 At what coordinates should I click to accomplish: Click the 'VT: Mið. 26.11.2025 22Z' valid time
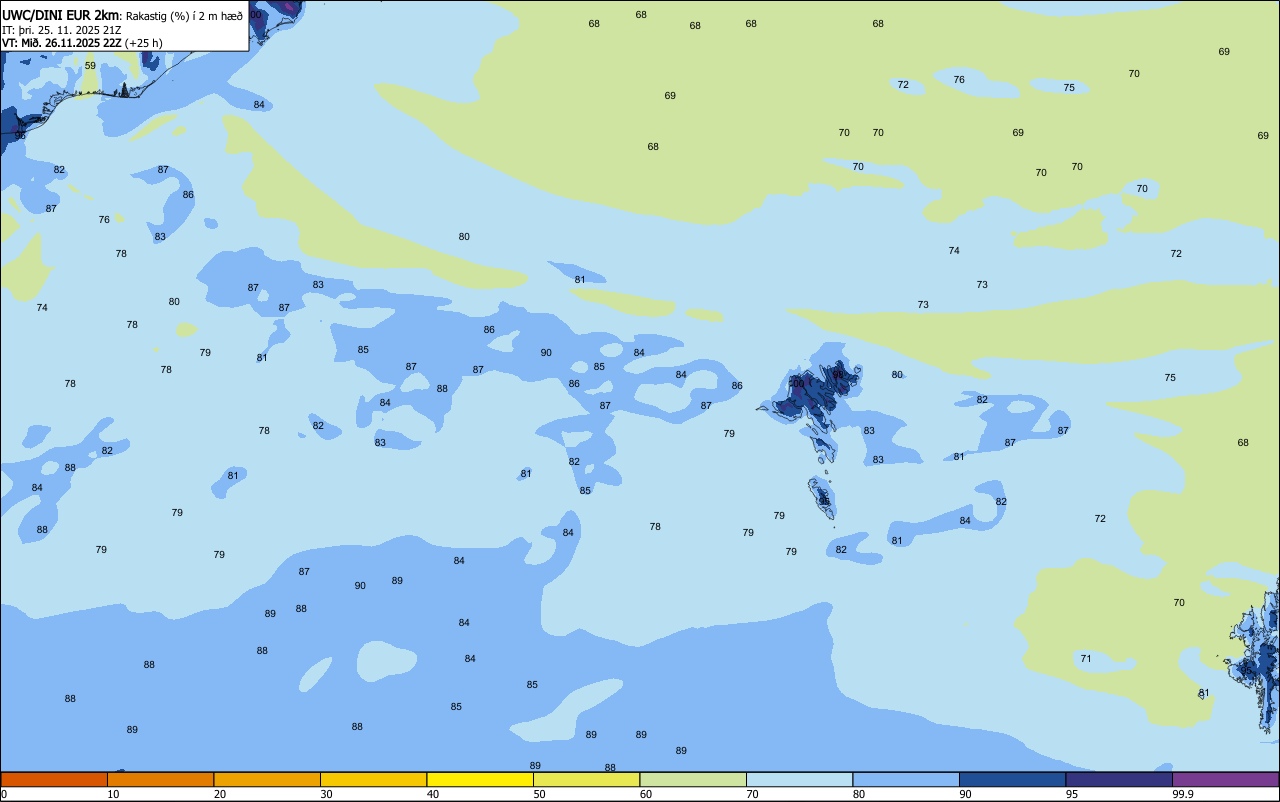click(61, 43)
